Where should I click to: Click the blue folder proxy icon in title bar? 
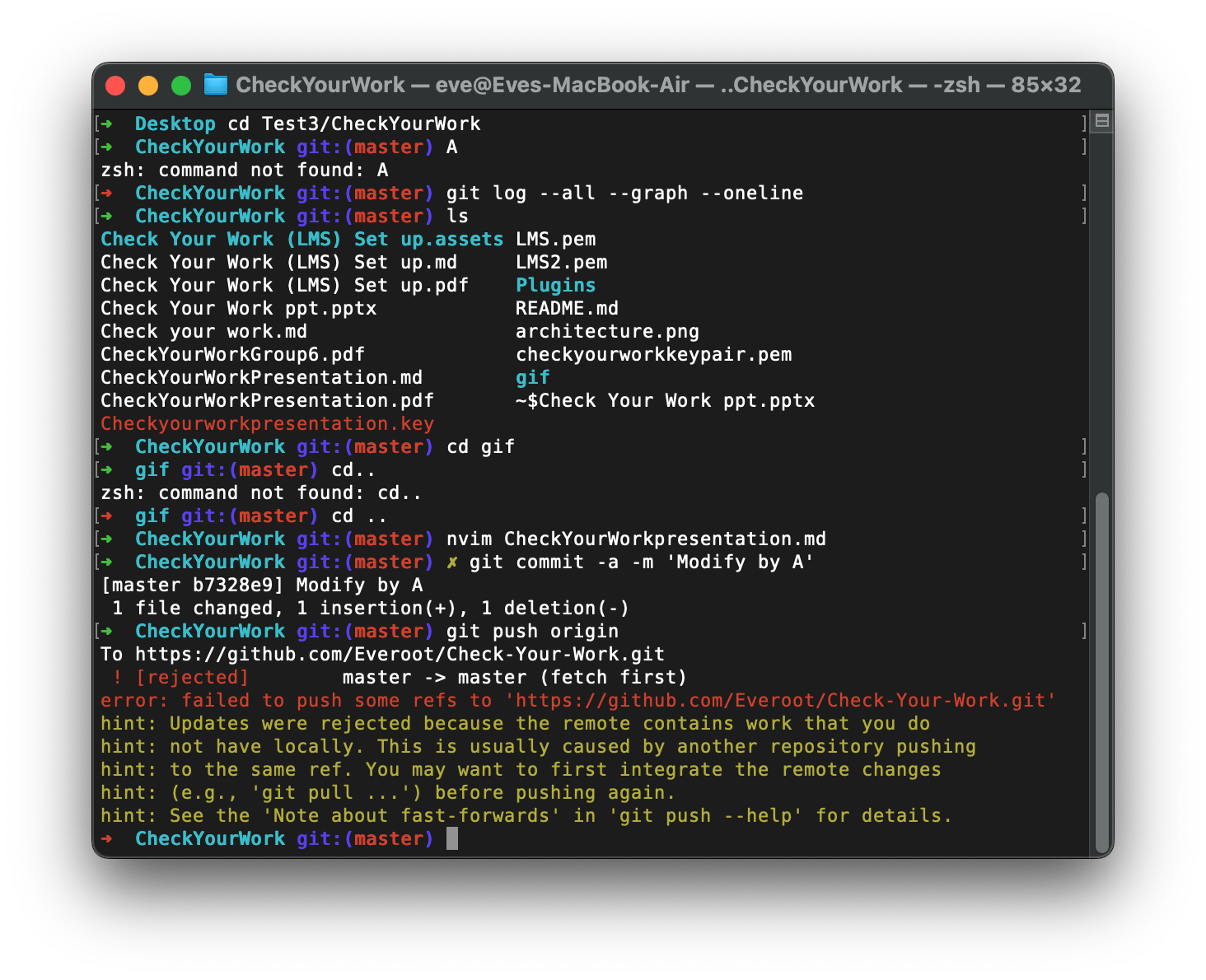pyautogui.click(x=215, y=85)
